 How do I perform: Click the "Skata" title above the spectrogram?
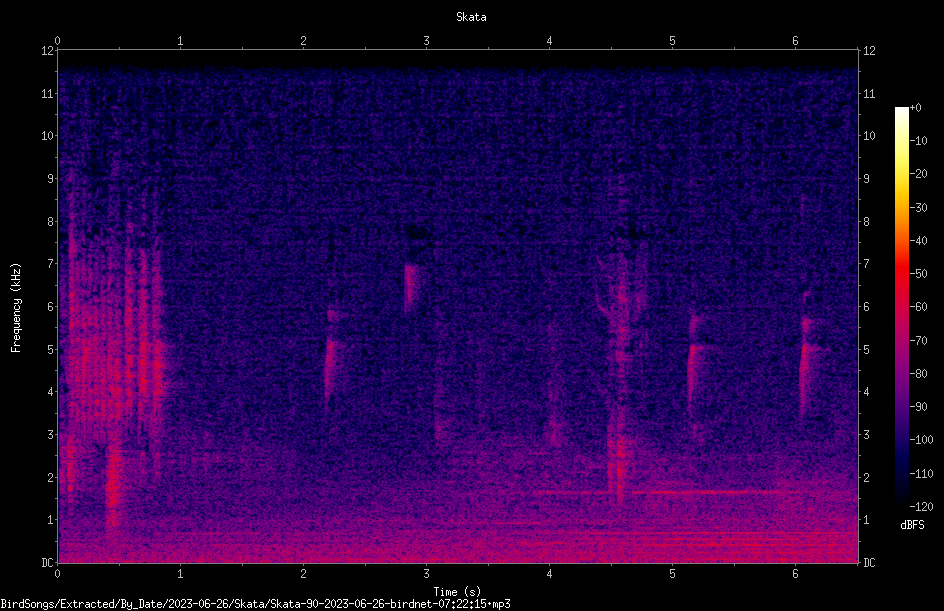(471, 17)
